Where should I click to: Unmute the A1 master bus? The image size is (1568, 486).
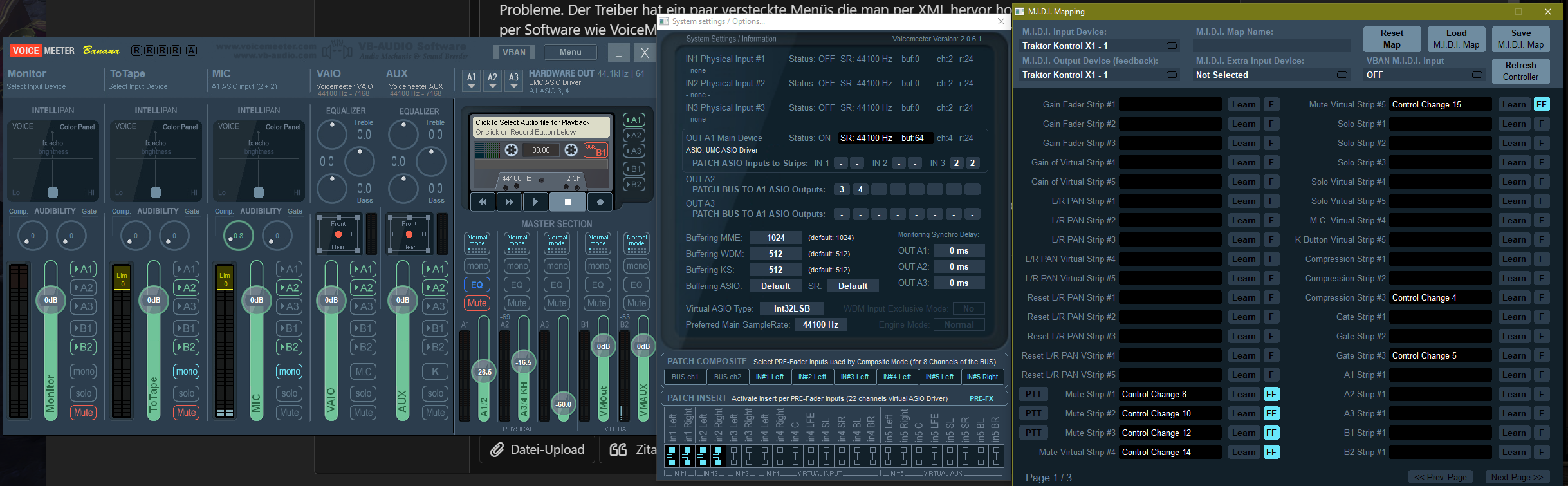pyautogui.click(x=477, y=303)
